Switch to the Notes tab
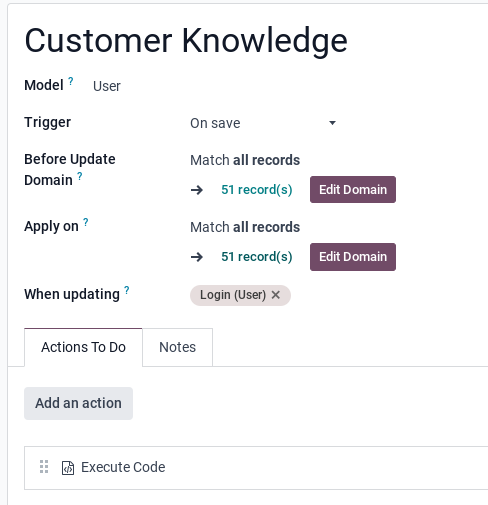Viewport: 488px width, 505px height. tap(177, 347)
